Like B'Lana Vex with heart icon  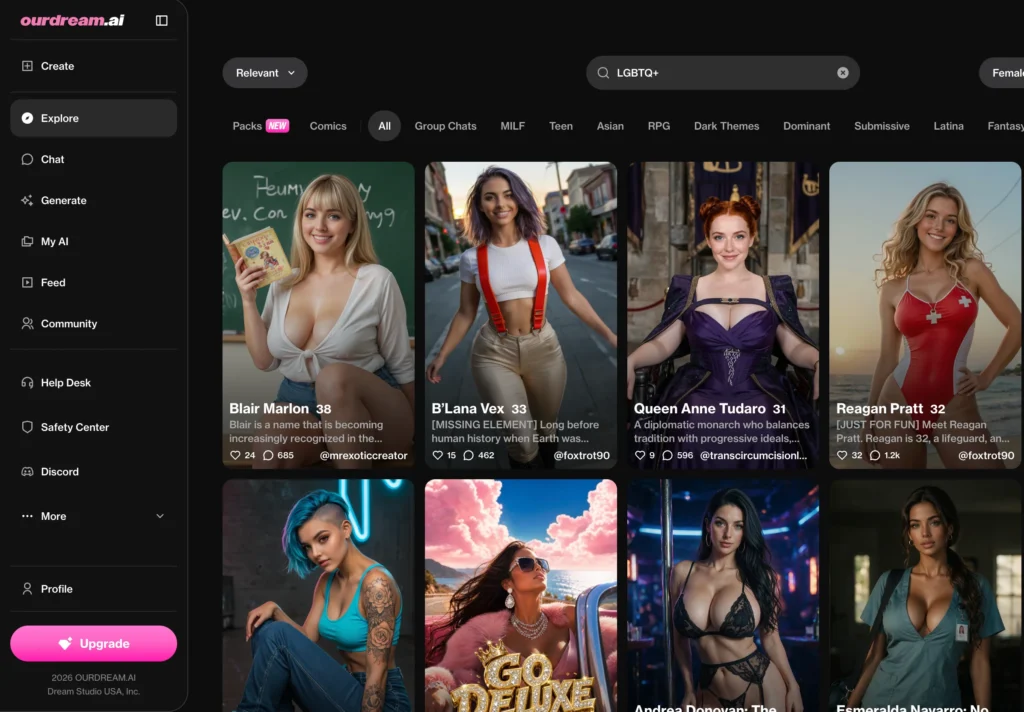pos(438,455)
